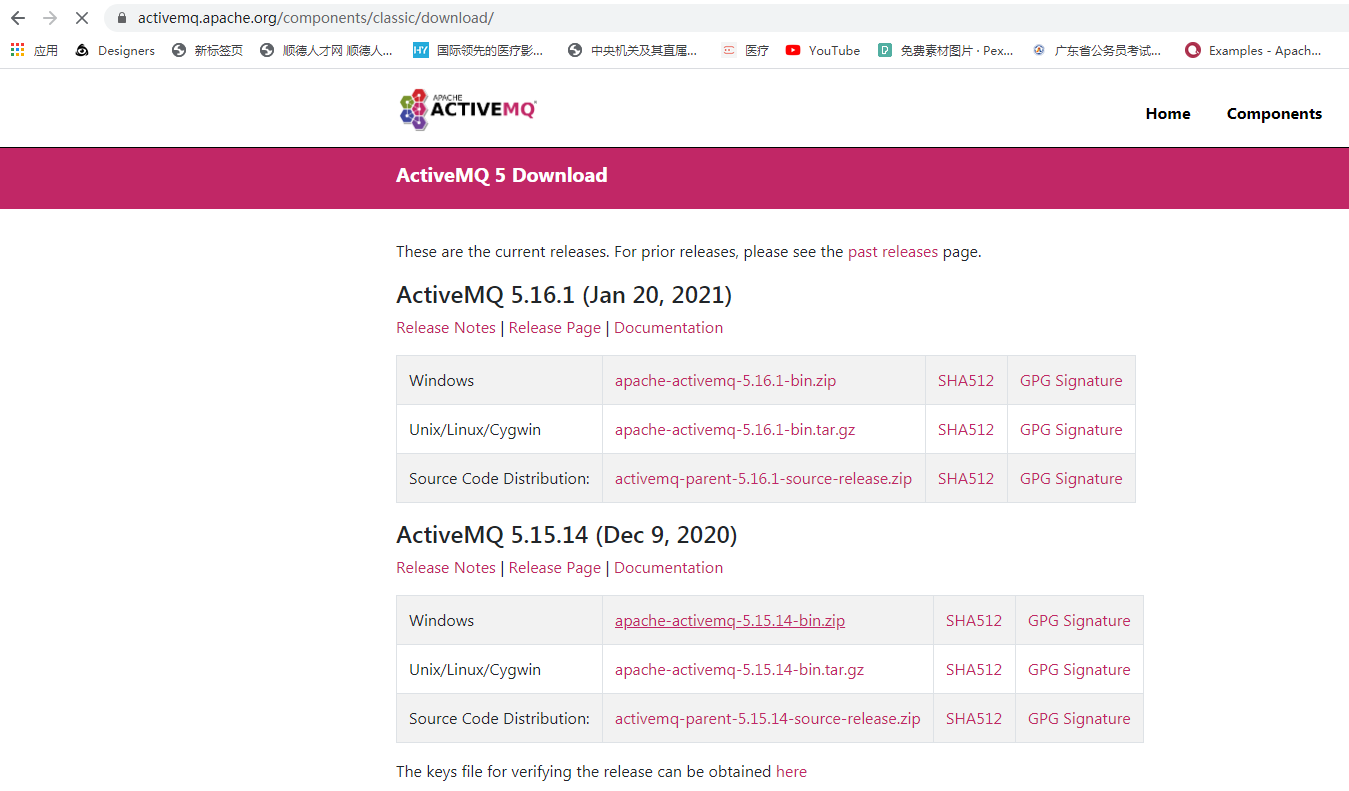This screenshot has width=1349, height=791.
Task: Open the past releases page
Action: coord(892,251)
